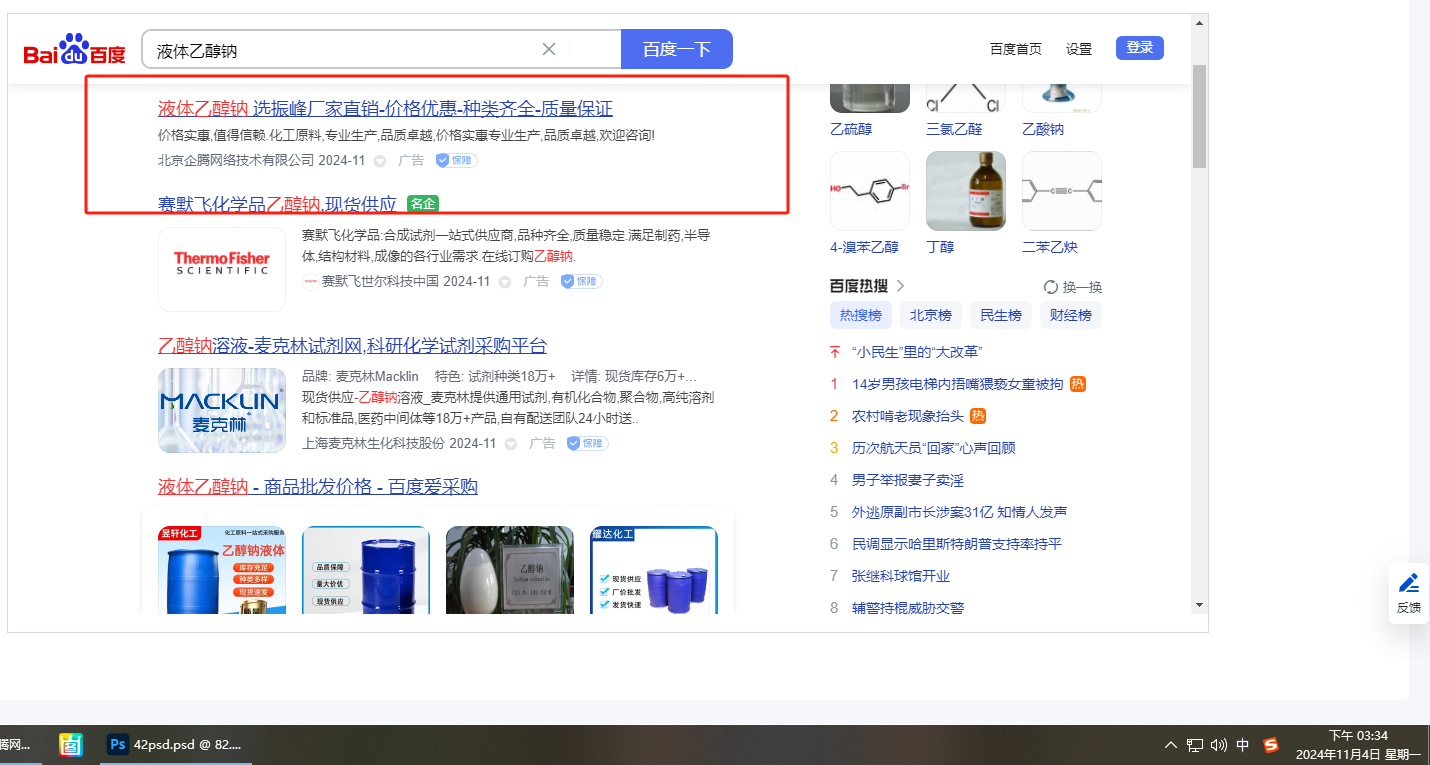
Task: Open hot topic 历次航天员“回家”心声回顾
Action: 933,448
